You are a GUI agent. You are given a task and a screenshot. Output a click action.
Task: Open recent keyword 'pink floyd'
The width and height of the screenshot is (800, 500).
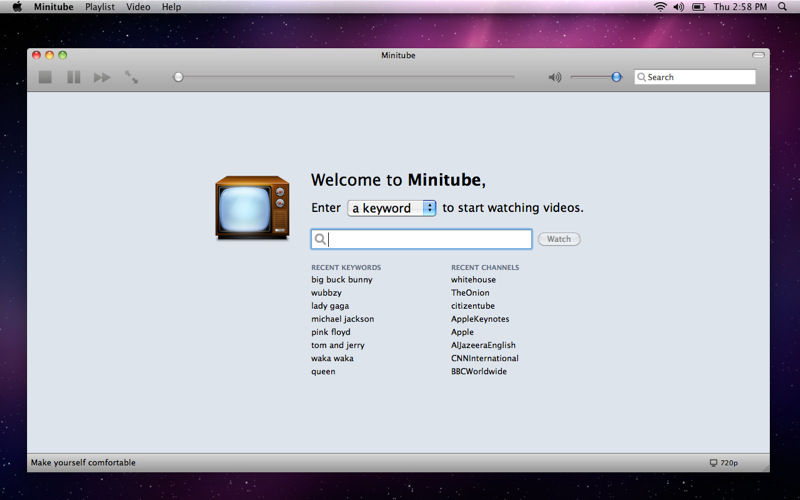pos(331,332)
